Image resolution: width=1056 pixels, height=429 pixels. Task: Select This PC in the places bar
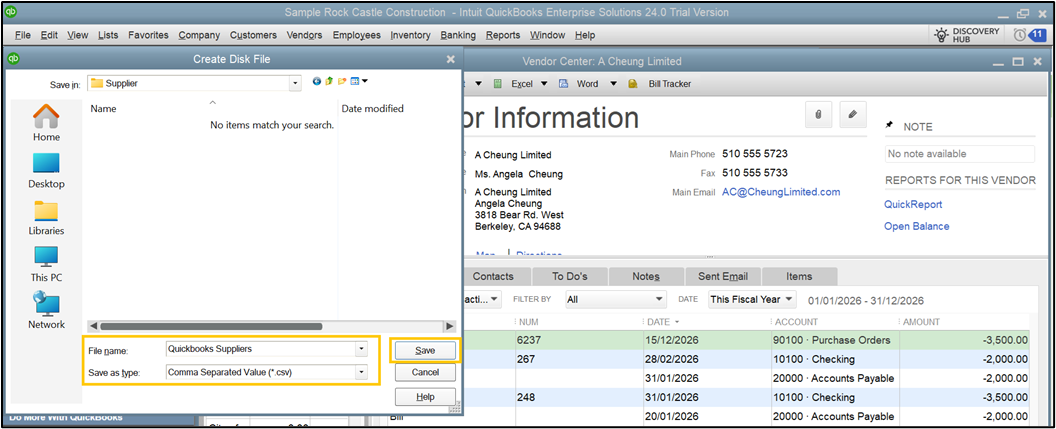(x=46, y=264)
